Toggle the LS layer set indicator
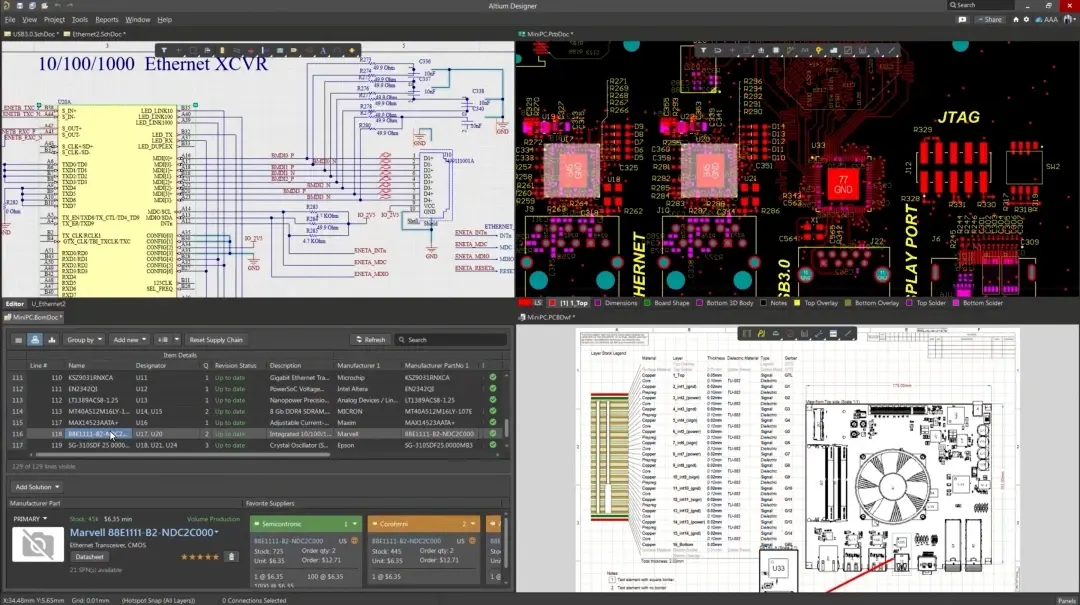Viewport: 1080px width, 605px height. tap(530, 302)
